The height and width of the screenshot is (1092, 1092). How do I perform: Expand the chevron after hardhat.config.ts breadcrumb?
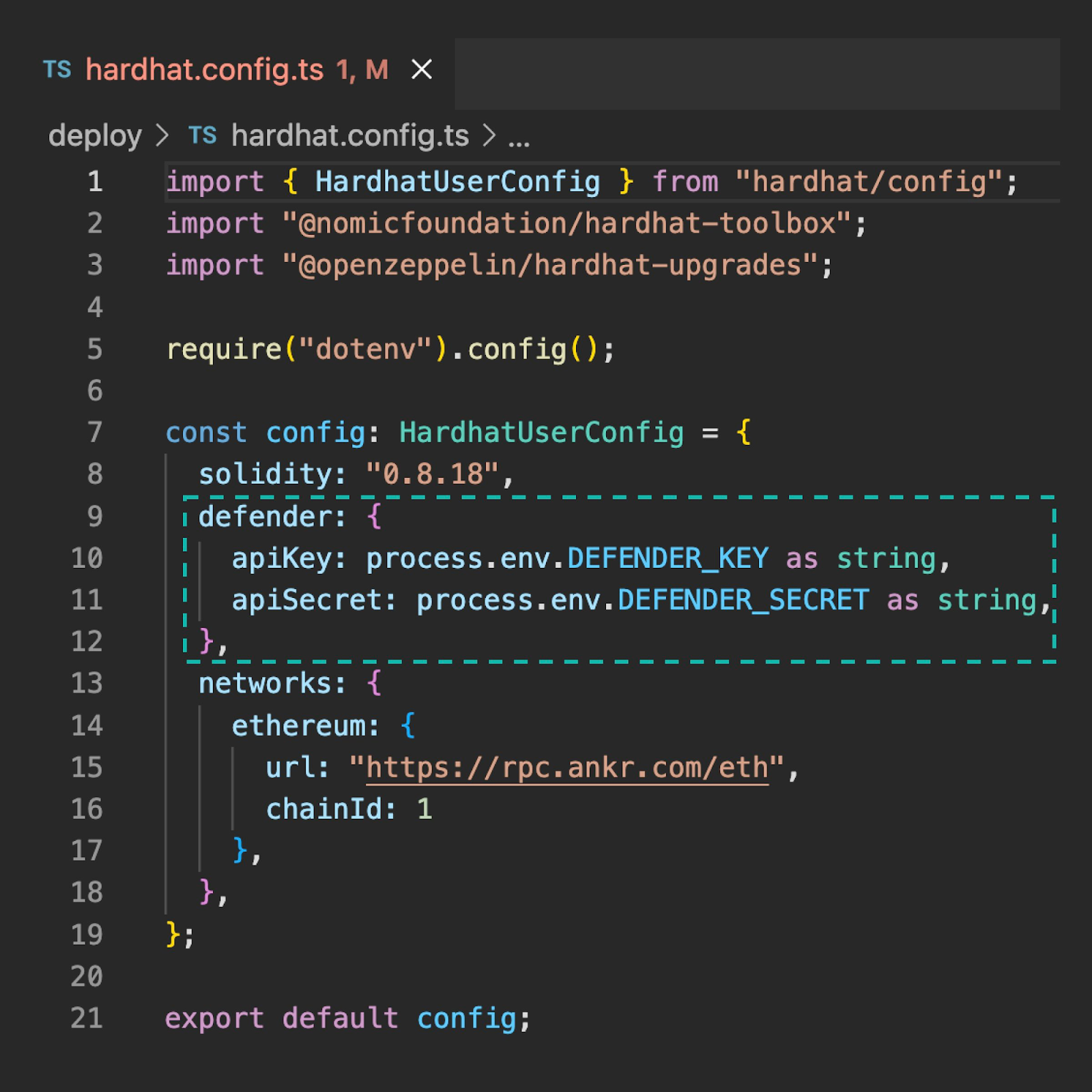point(489,135)
